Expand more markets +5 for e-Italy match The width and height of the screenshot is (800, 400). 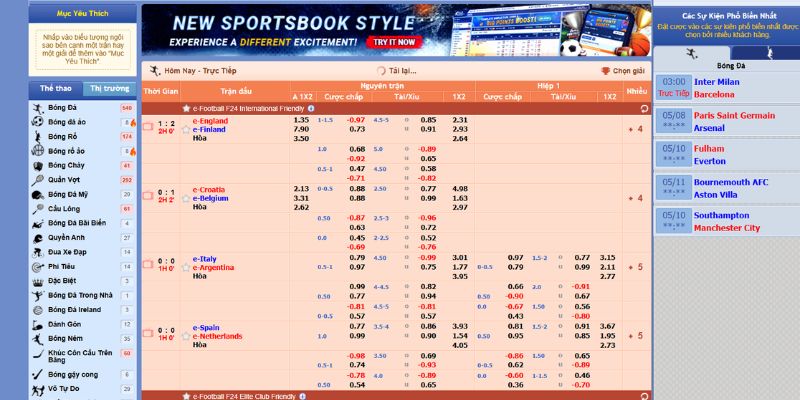636,267
